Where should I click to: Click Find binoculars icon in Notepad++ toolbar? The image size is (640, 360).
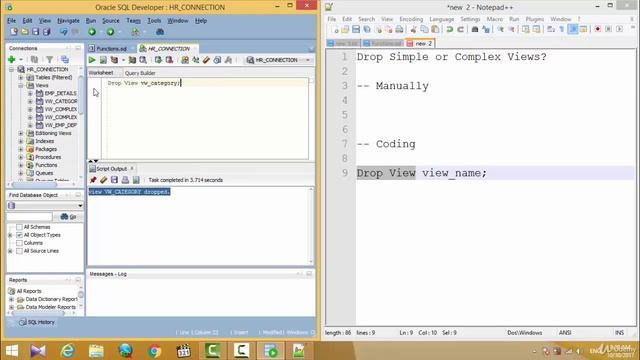(x=475, y=29)
